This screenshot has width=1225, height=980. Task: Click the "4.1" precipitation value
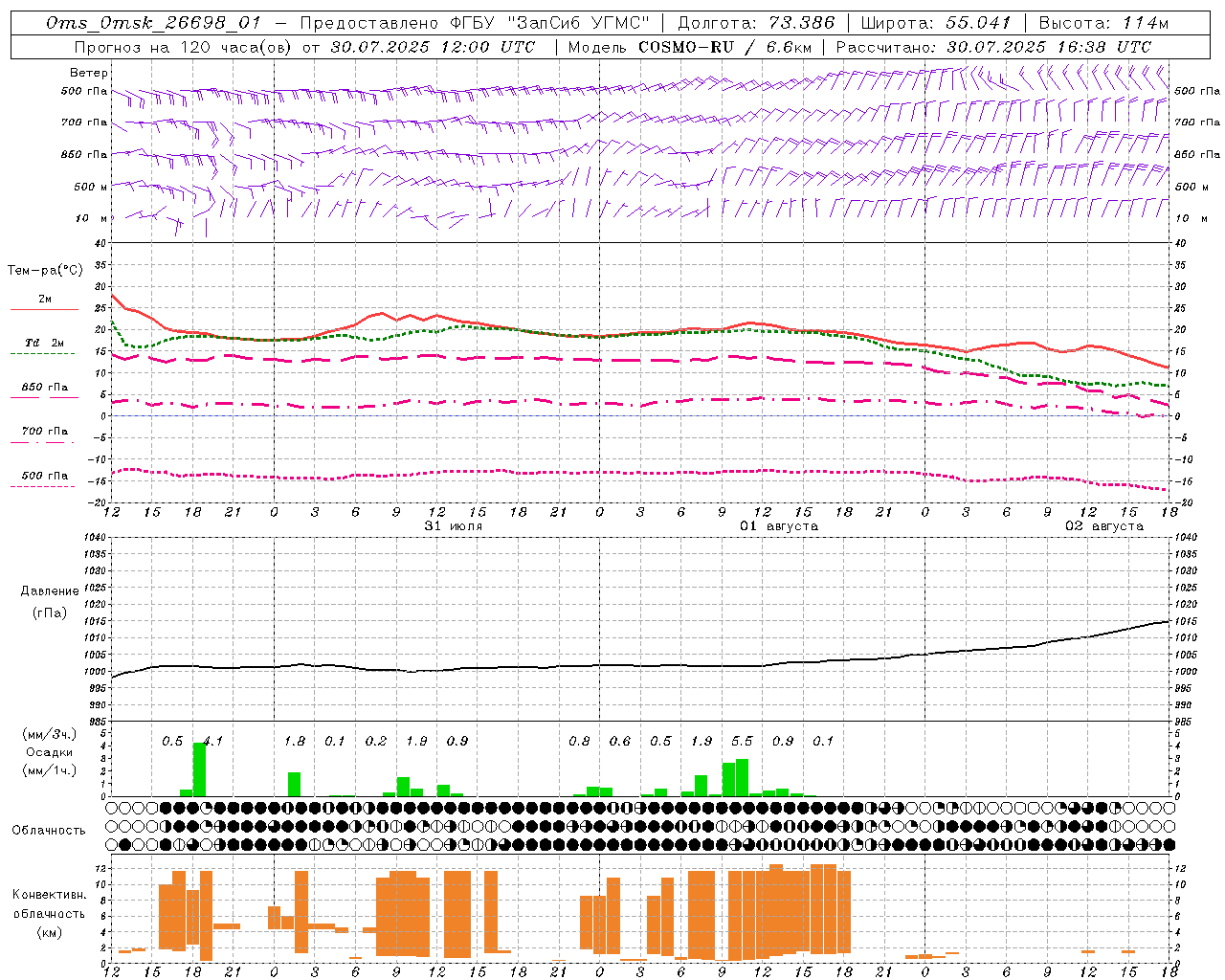point(212,741)
